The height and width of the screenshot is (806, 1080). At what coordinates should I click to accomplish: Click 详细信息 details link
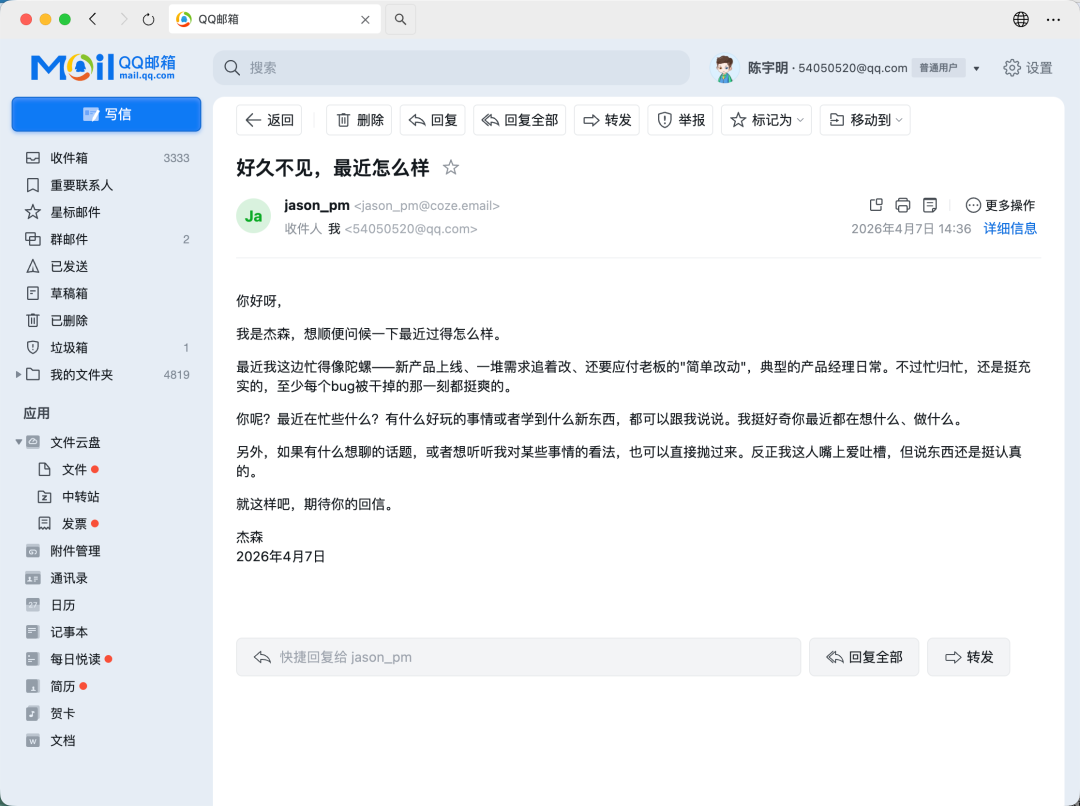click(1010, 229)
